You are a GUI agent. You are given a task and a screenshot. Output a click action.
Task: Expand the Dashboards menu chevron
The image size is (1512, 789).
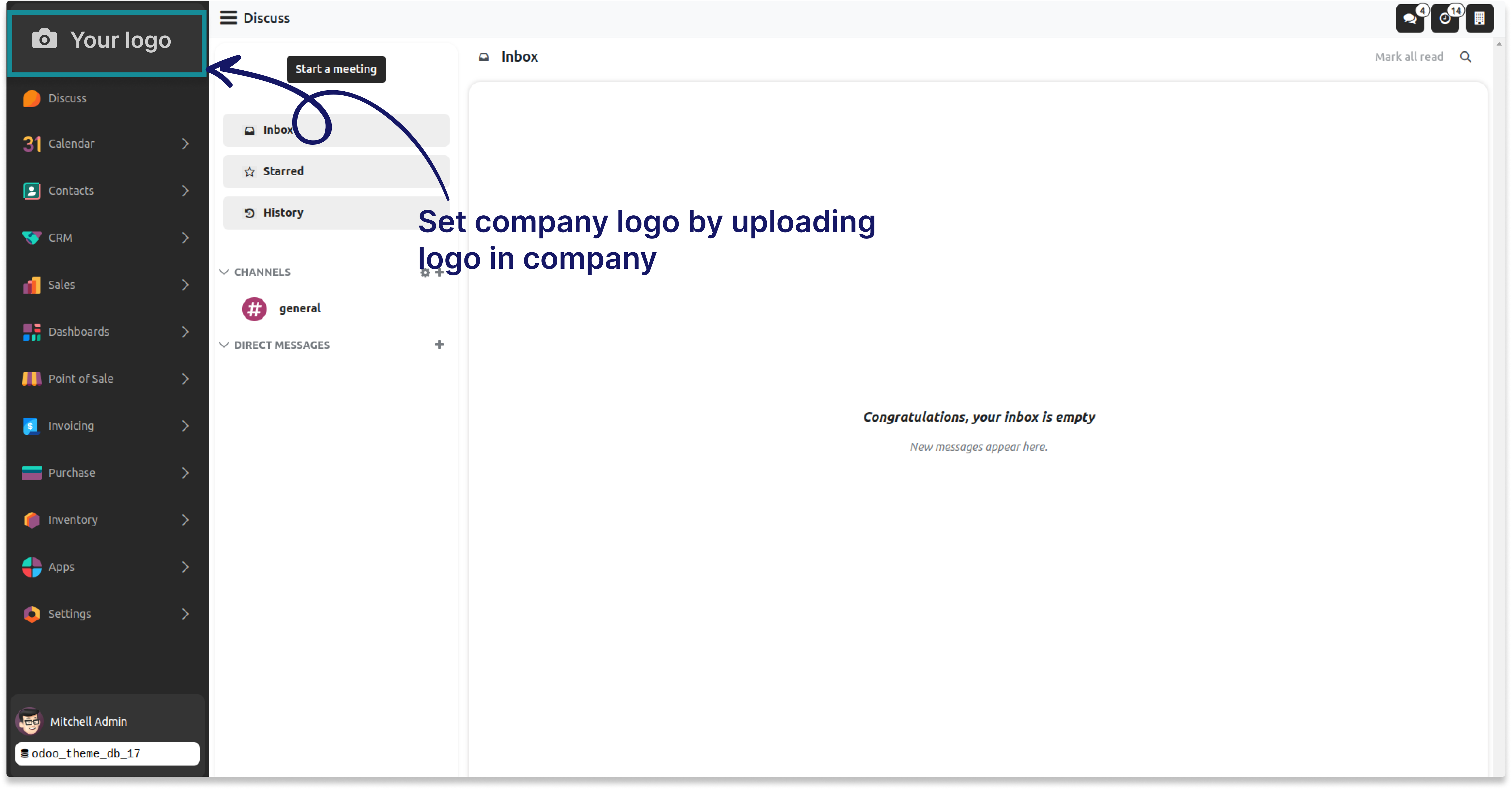pyautogui.click(x=186, y=332)
